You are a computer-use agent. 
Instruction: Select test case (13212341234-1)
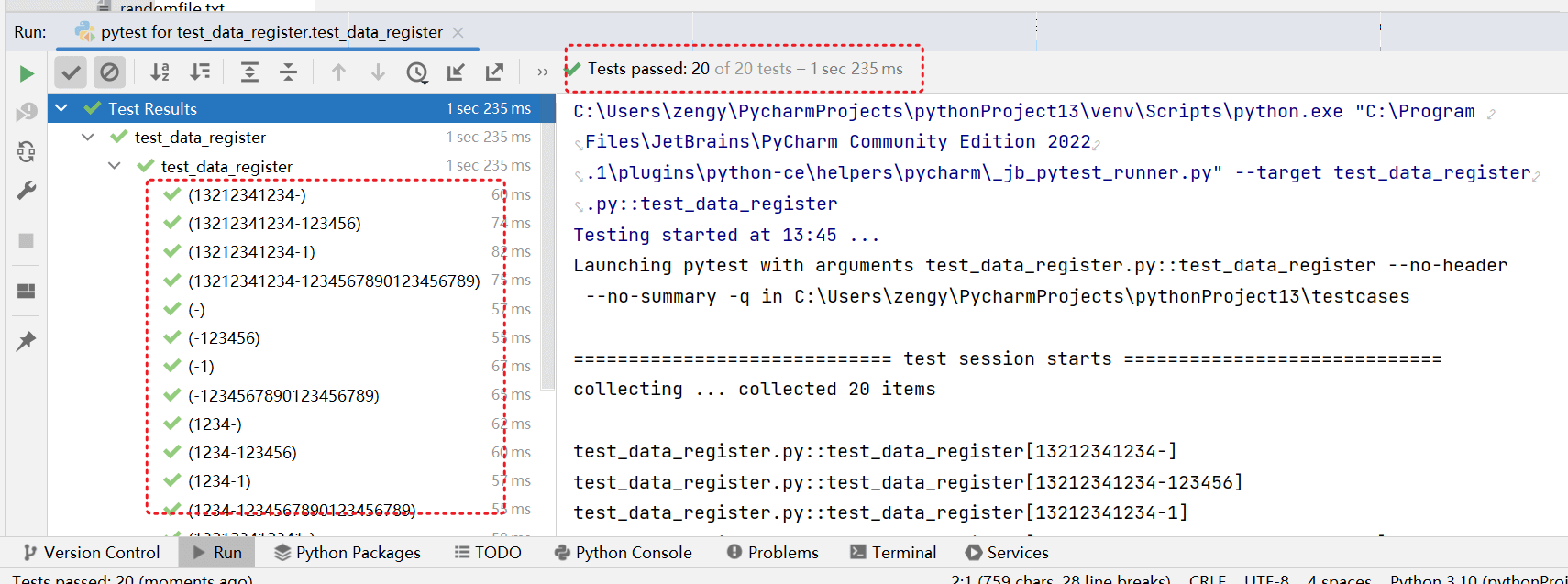tap(251, 251)
